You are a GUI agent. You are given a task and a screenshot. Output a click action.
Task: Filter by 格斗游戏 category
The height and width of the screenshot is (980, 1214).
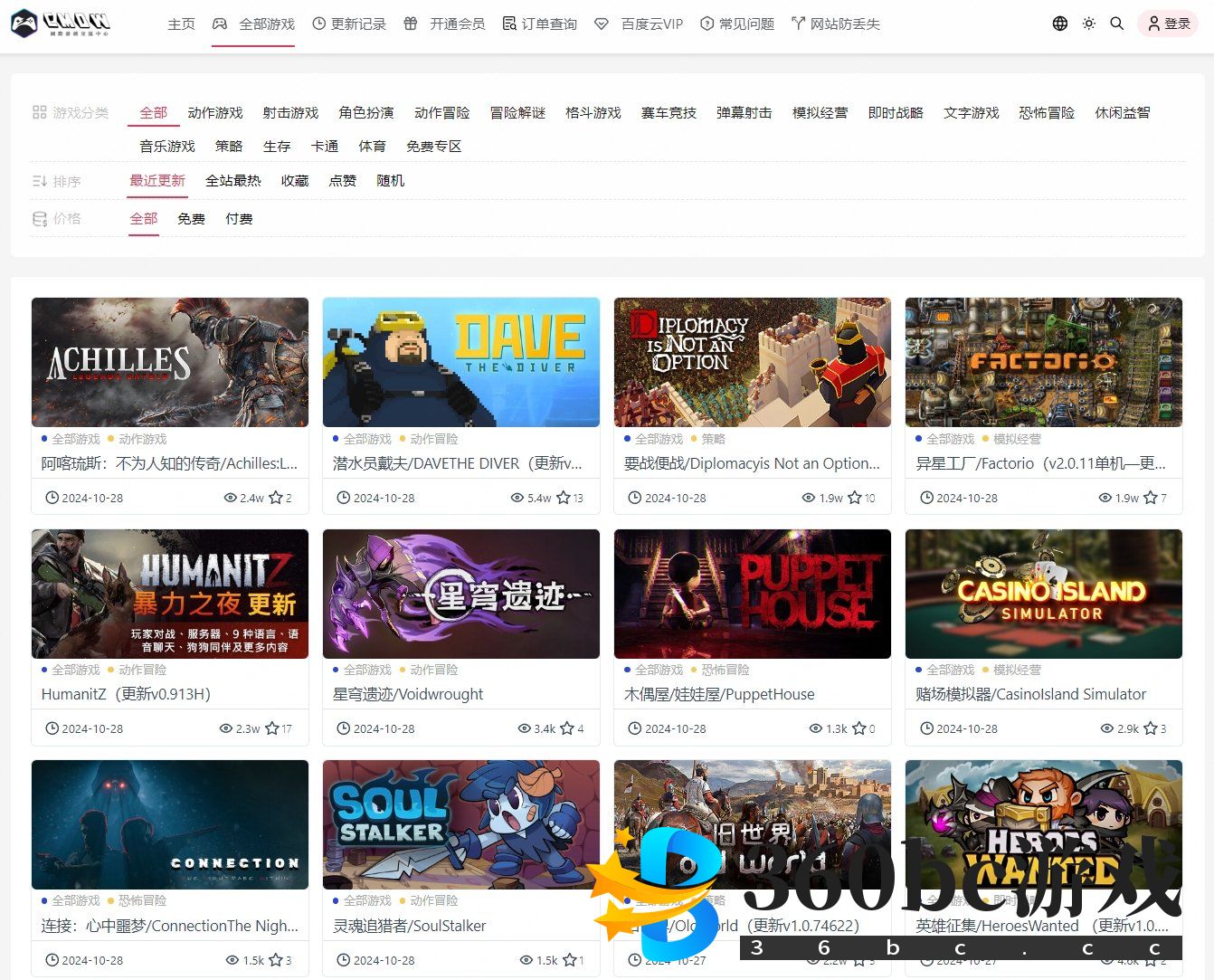pos(593,112)
